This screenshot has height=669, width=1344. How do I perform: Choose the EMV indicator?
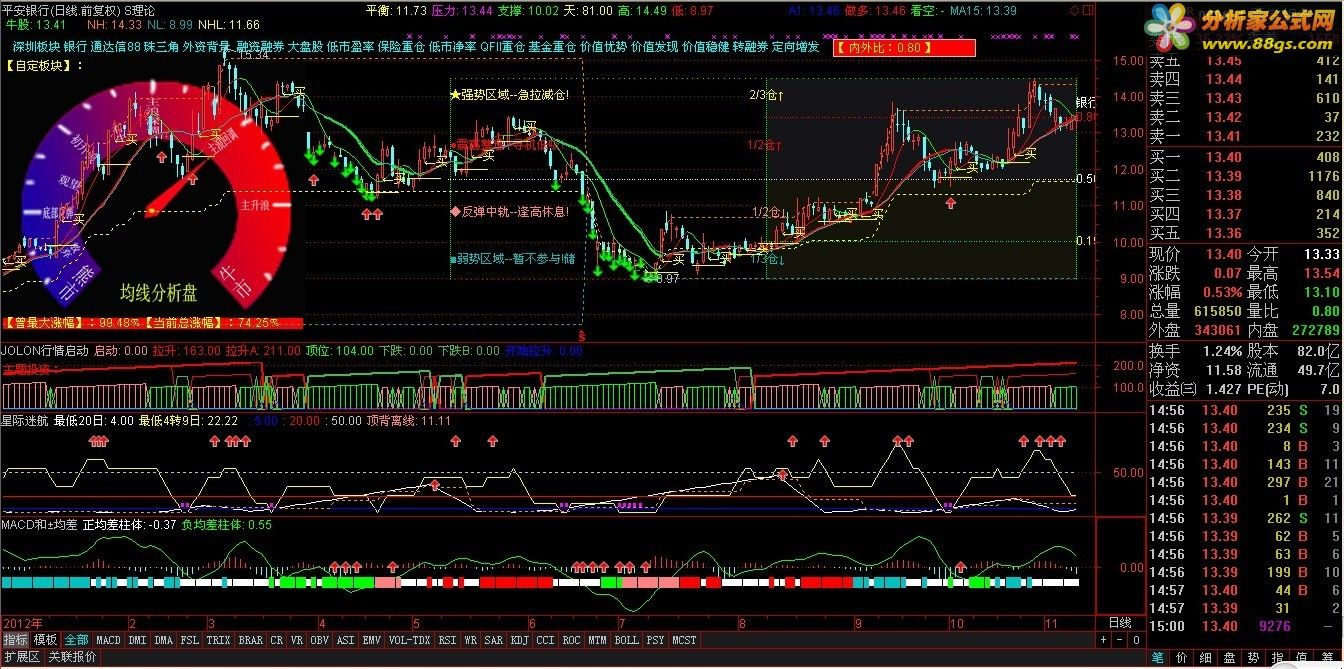(x=372, y=640)
